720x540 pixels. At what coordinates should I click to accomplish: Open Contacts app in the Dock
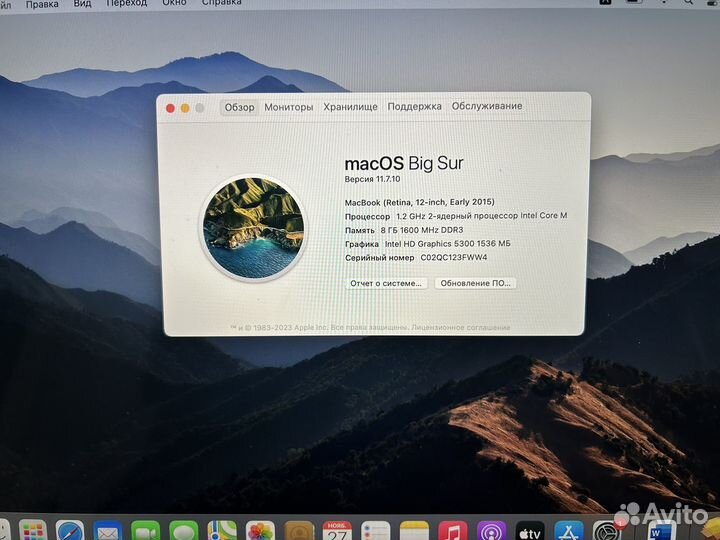point(299,532)
